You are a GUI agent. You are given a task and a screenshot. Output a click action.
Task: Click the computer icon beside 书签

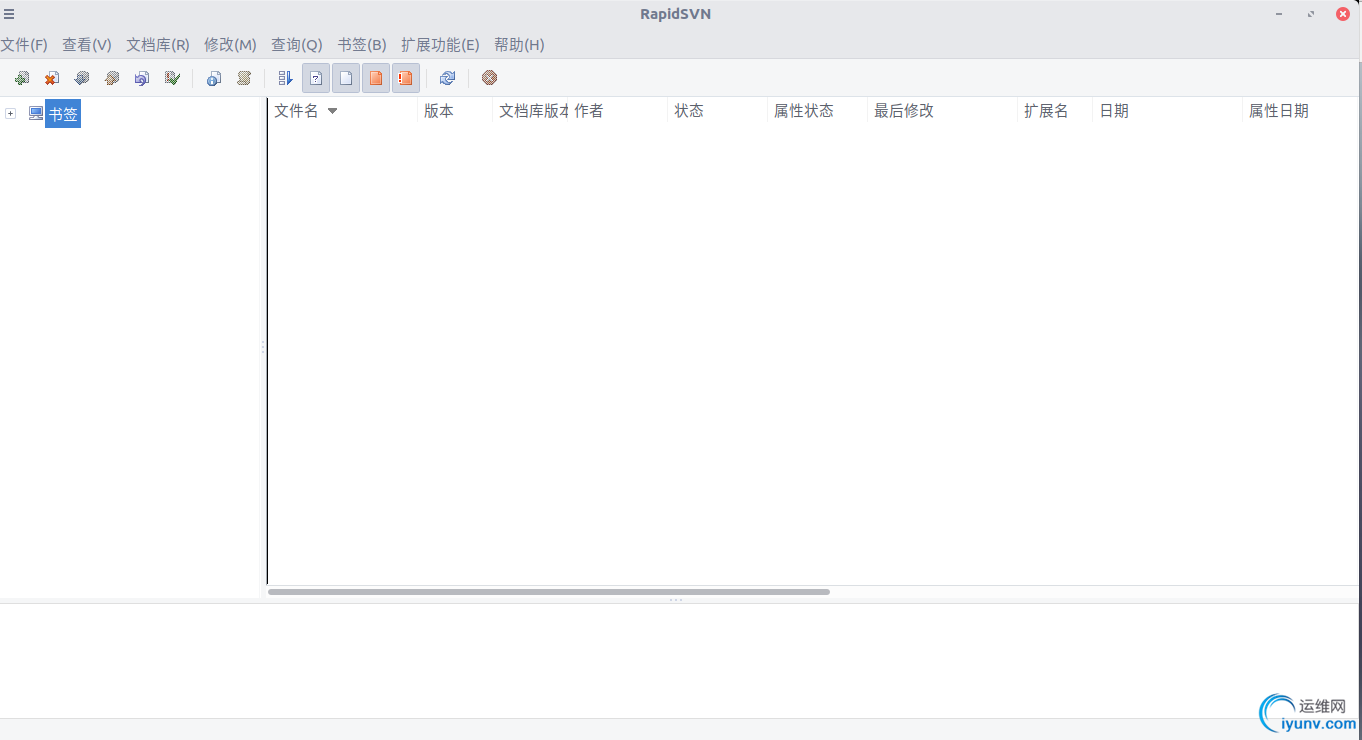point(36,114)
